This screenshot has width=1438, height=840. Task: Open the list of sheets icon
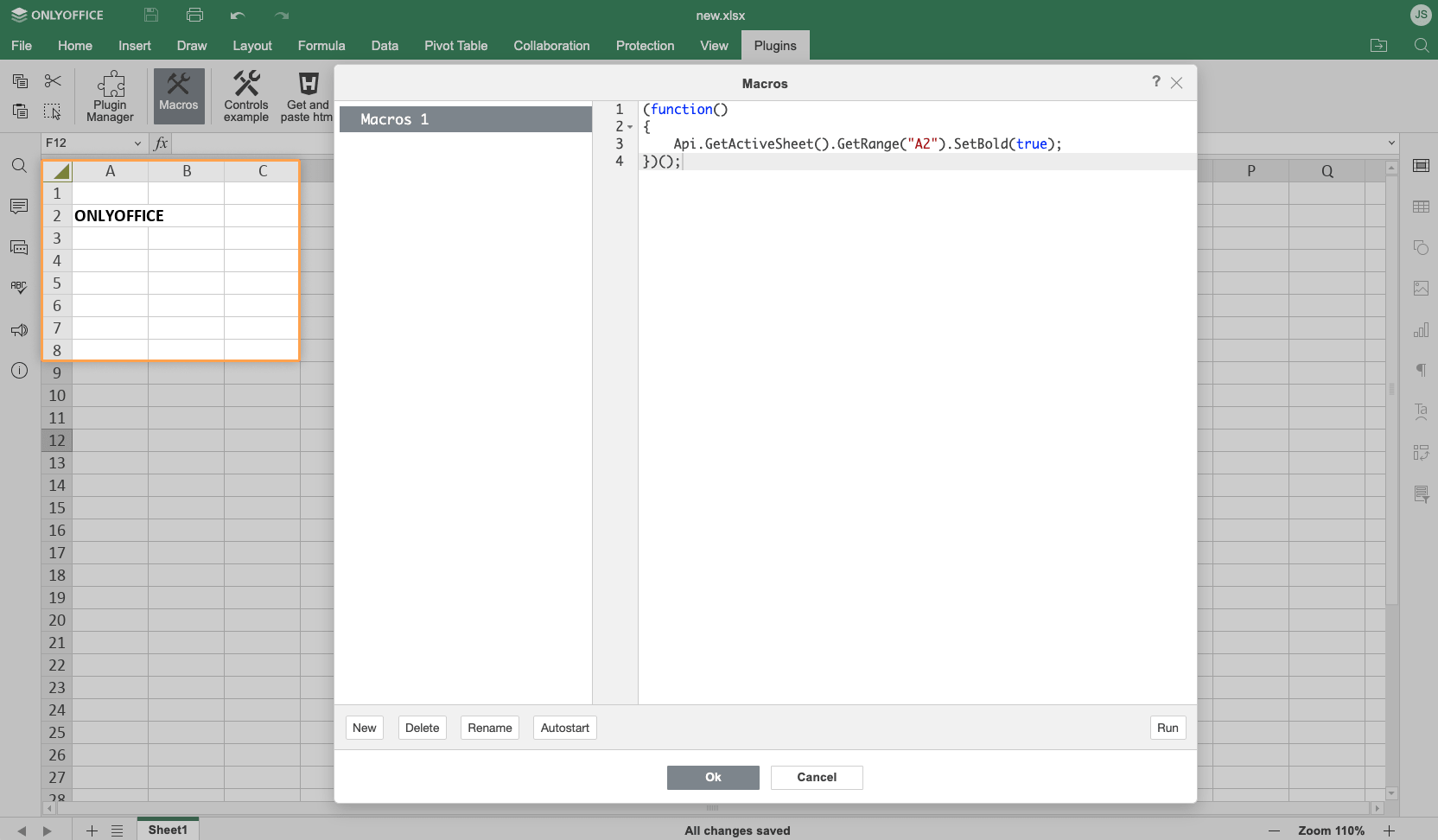point(118,830)
